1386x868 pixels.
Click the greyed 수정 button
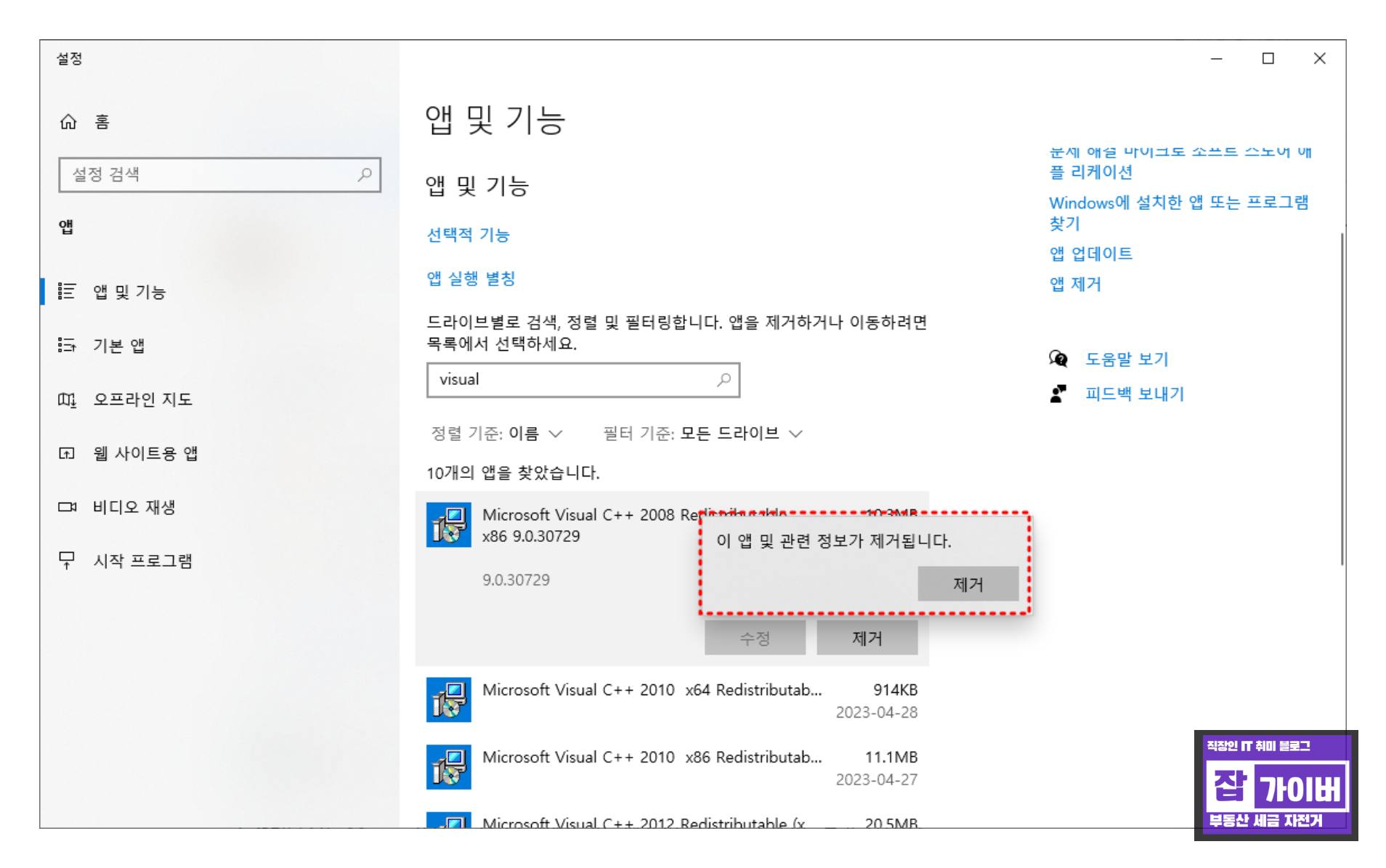(x=755, y=638)
